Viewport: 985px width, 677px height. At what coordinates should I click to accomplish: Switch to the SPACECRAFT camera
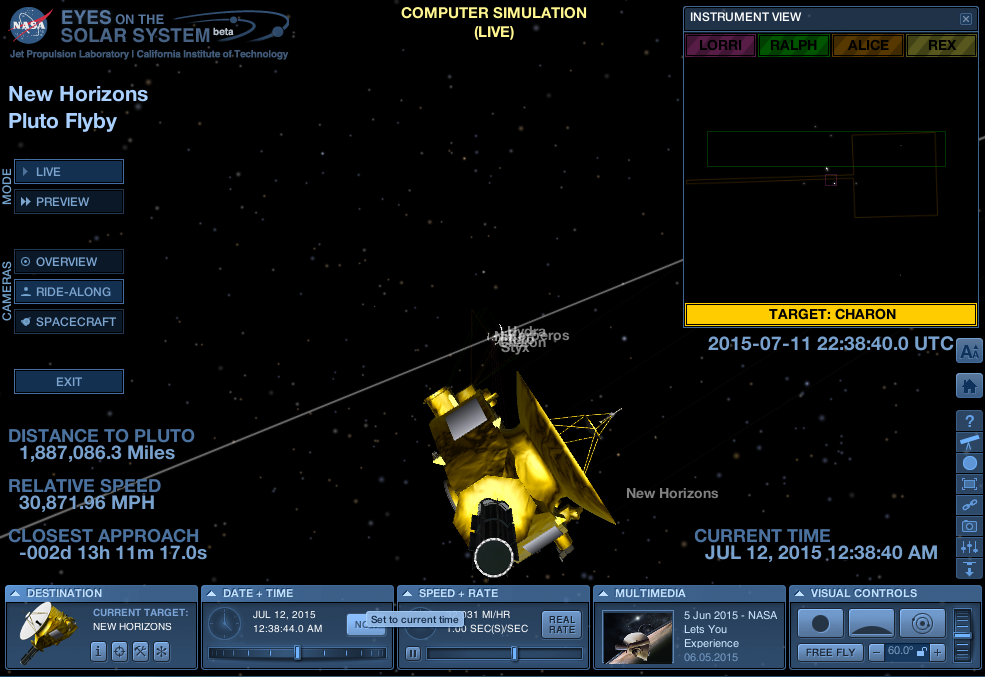(68, 321)
